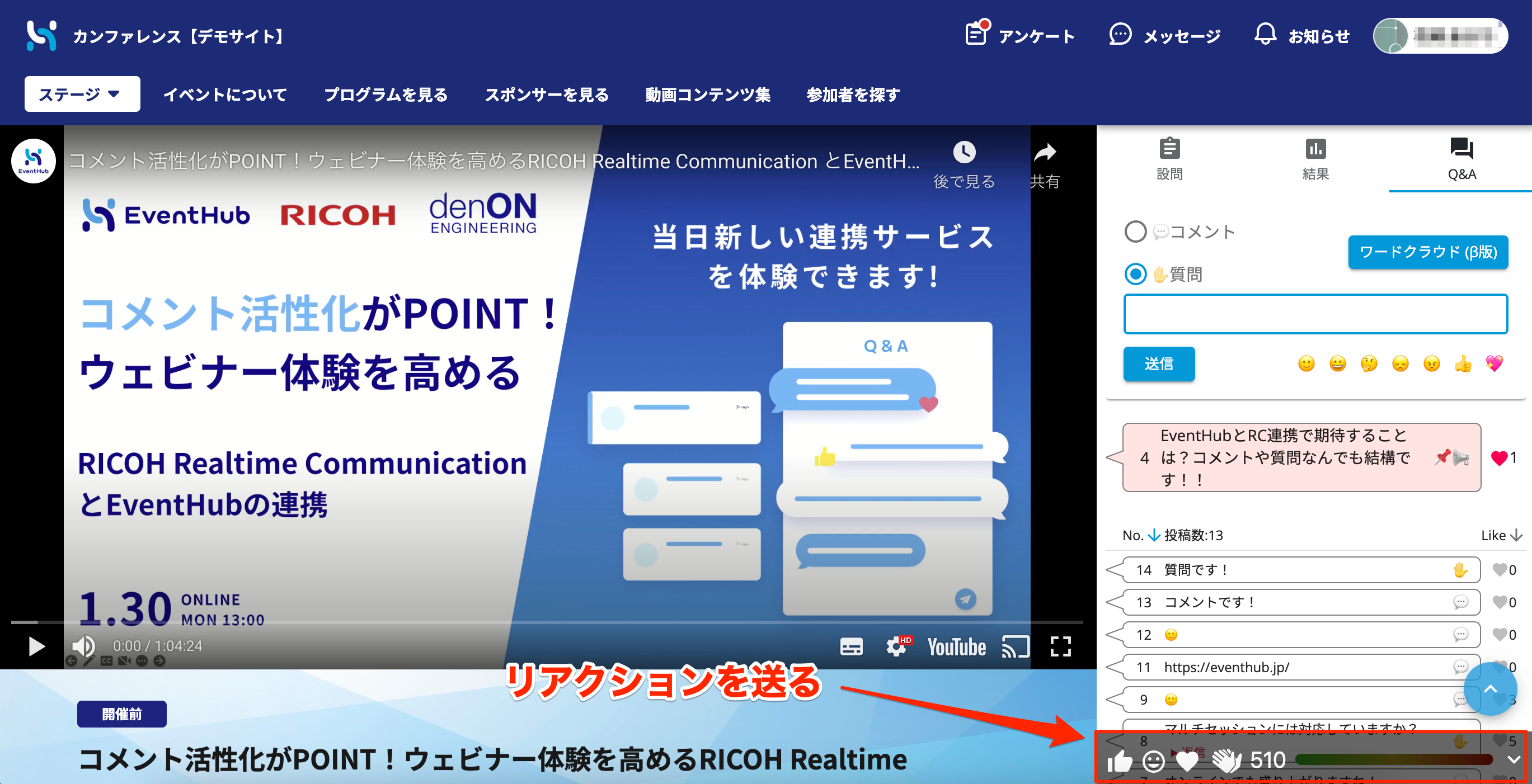1532x784 pixels.
Task: Play the video
Action: (36, 646)
